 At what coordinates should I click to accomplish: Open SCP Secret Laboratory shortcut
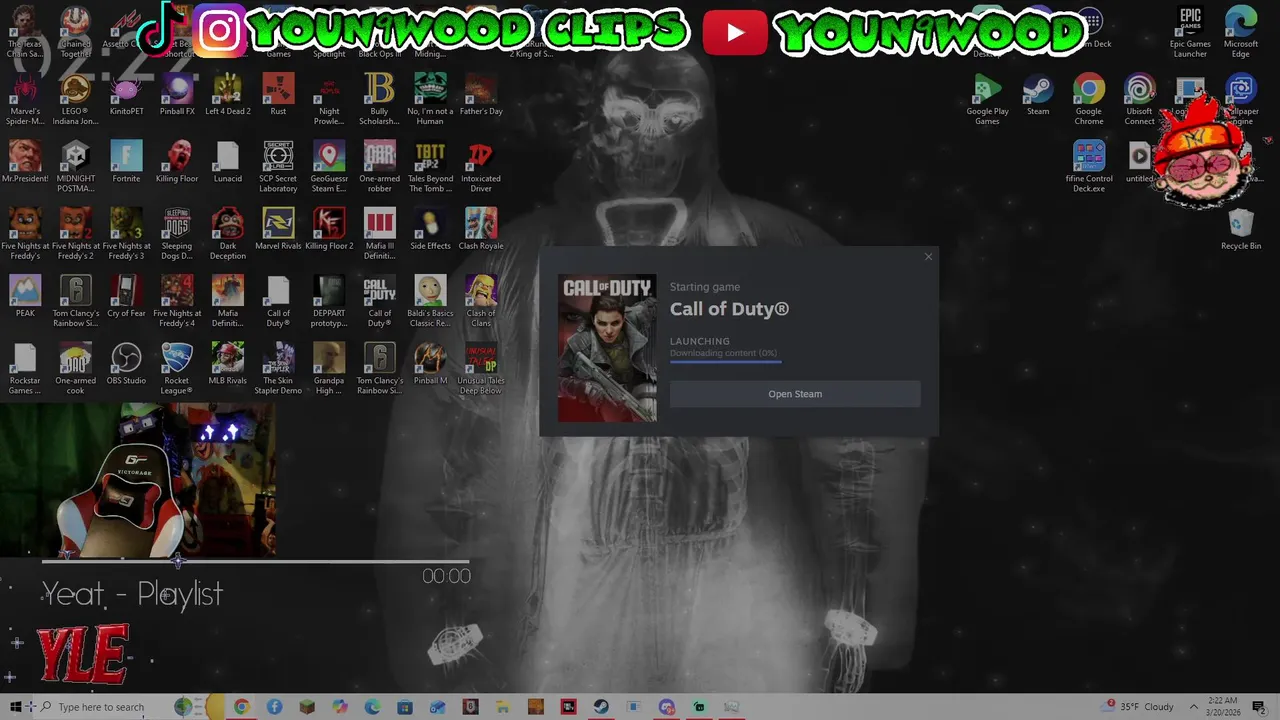(x=278, y=166)
